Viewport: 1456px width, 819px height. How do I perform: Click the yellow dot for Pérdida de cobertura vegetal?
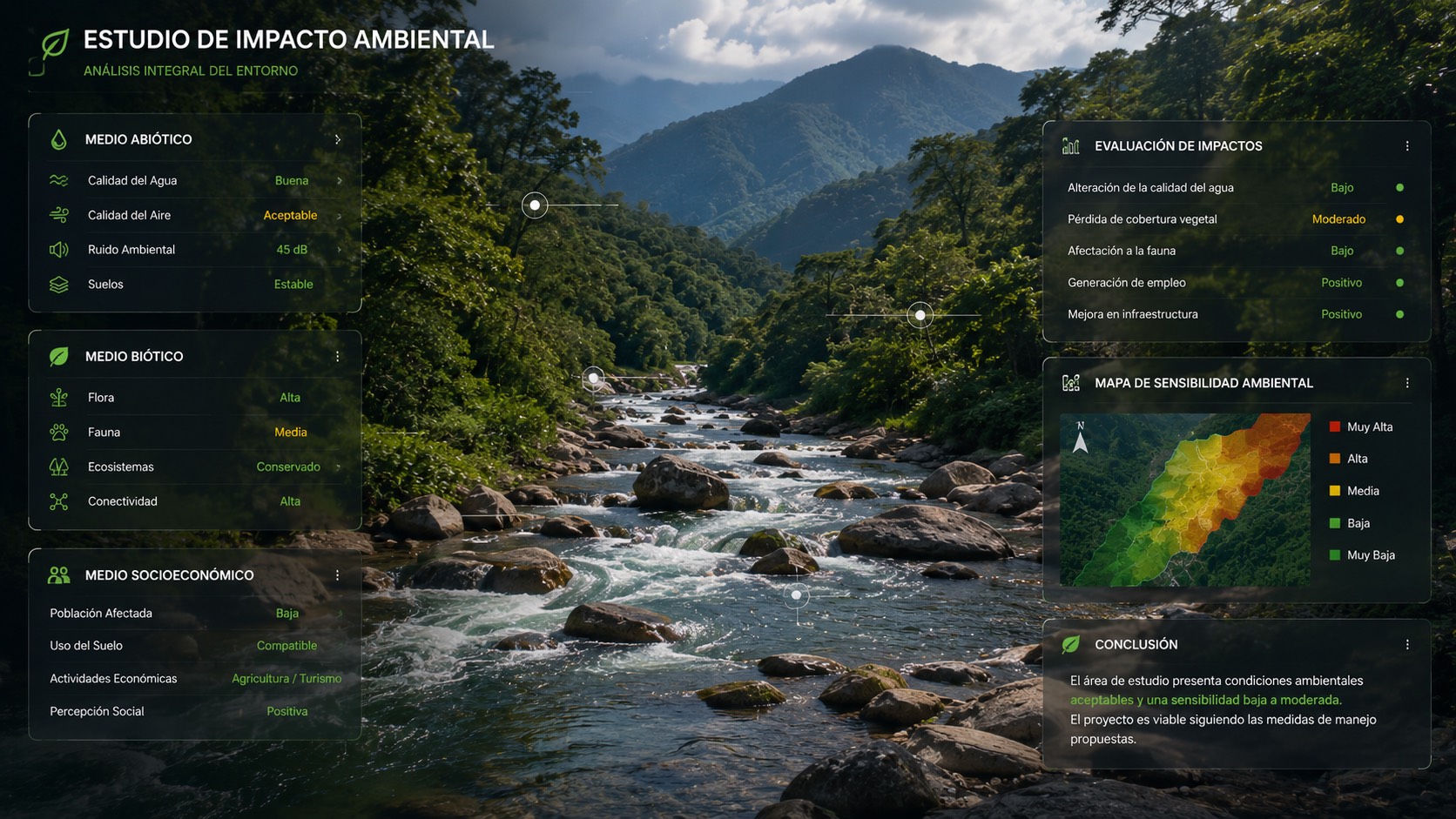click(x=1399, y=219)
